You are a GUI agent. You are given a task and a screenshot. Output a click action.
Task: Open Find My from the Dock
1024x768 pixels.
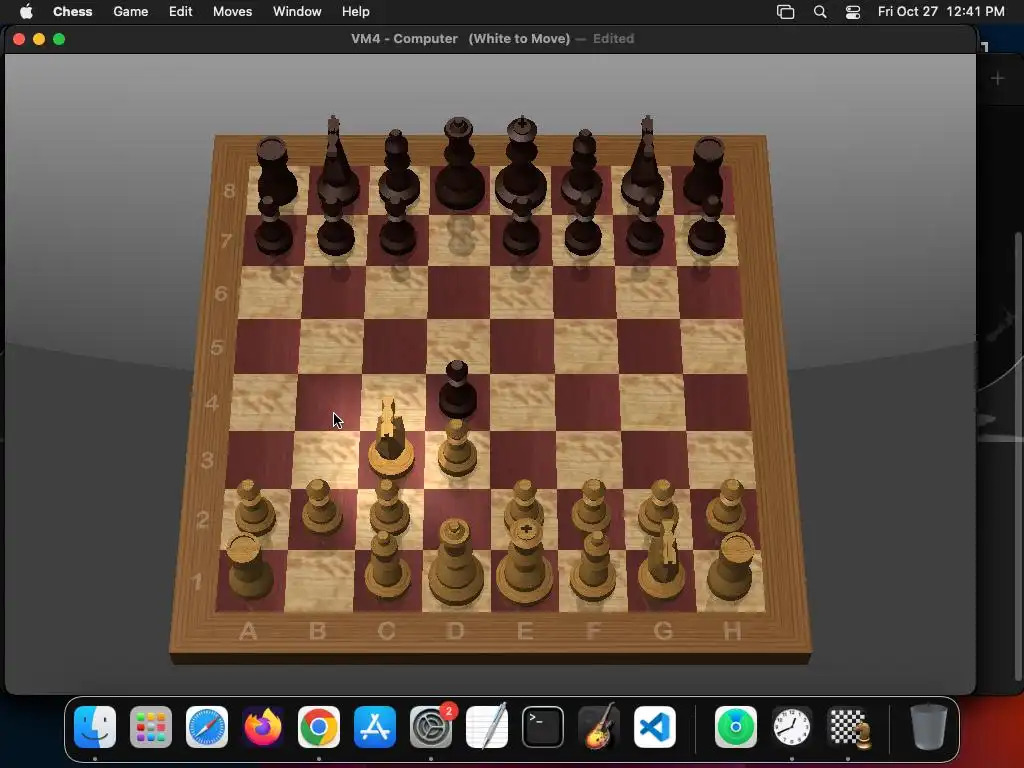click(x=736, y=727)
